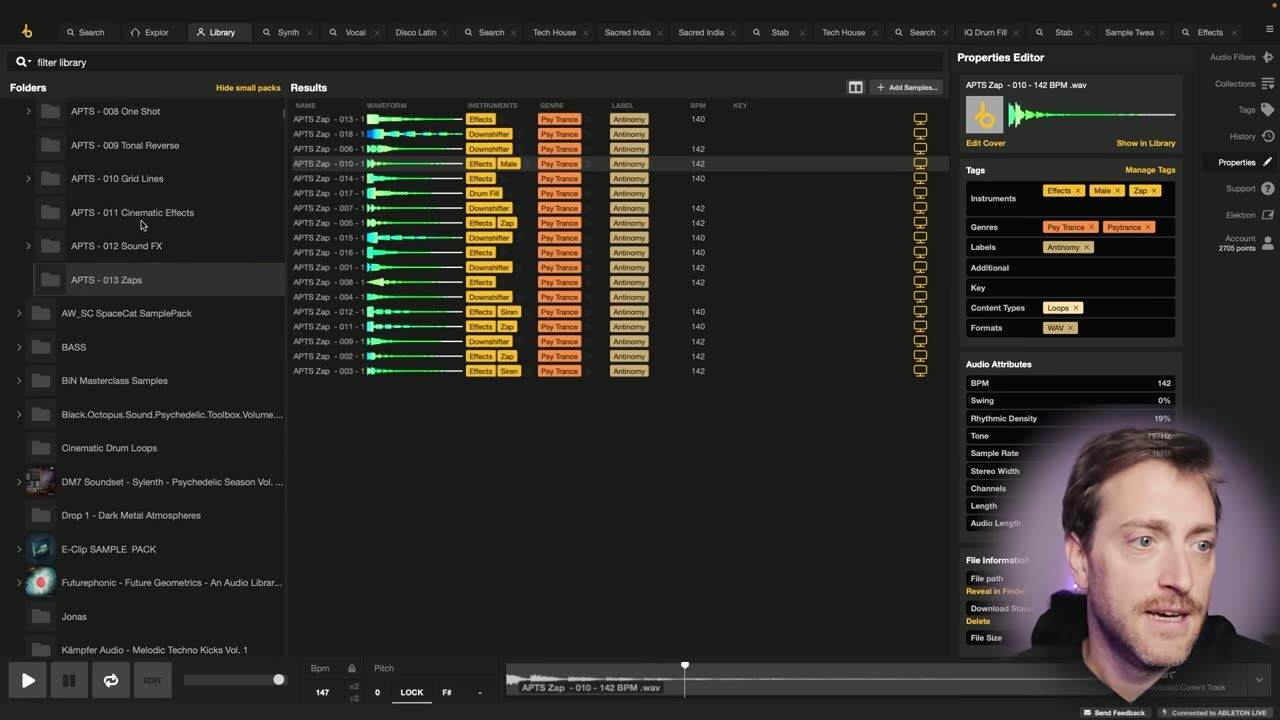Image resolution: width=1280 pixels, height=720 pixels.
Task: Expand the BiN Masterclass Samples folder
Action: [x=19, y=381]
